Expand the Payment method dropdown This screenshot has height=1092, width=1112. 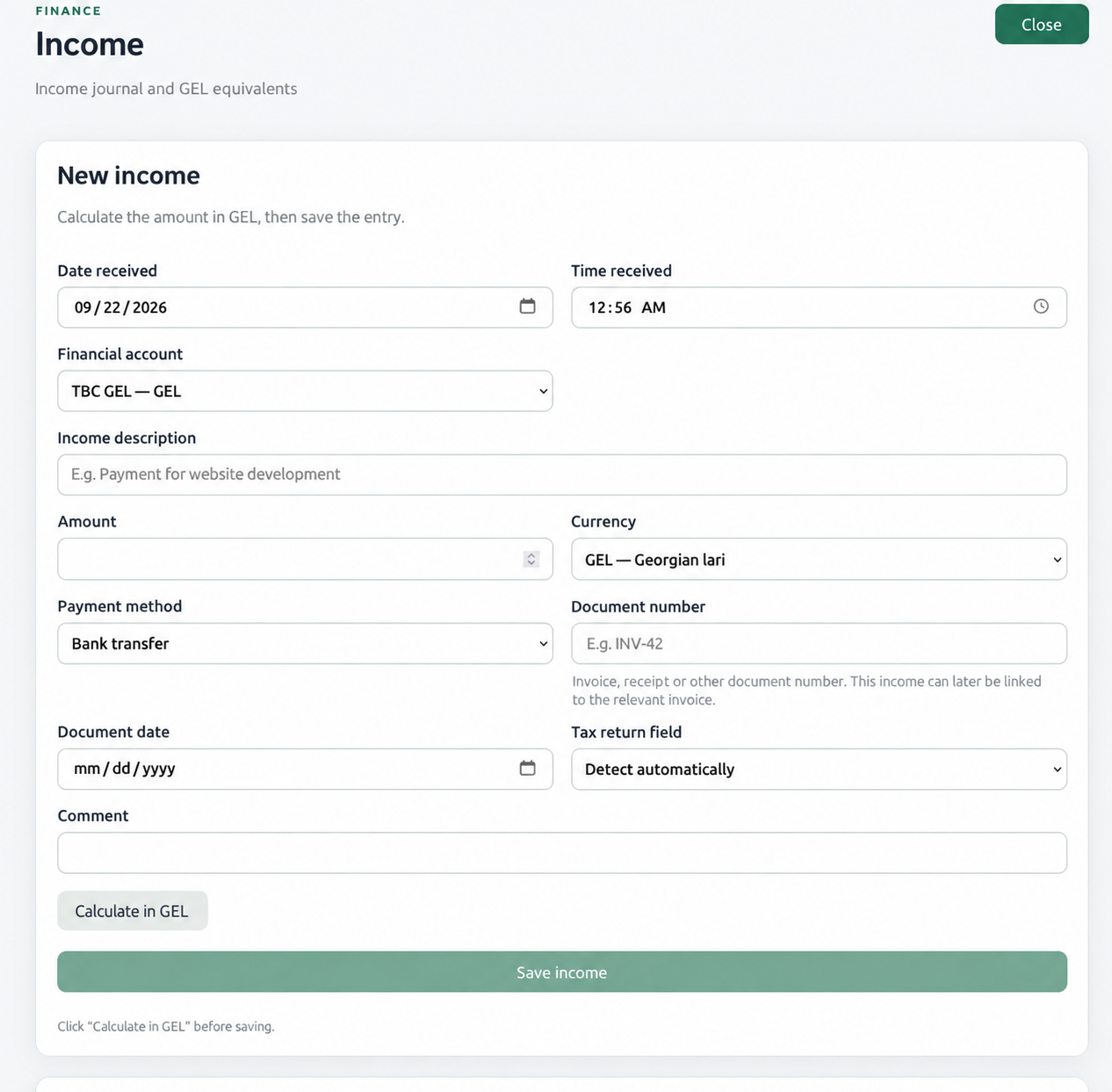(x=305, y=644)
